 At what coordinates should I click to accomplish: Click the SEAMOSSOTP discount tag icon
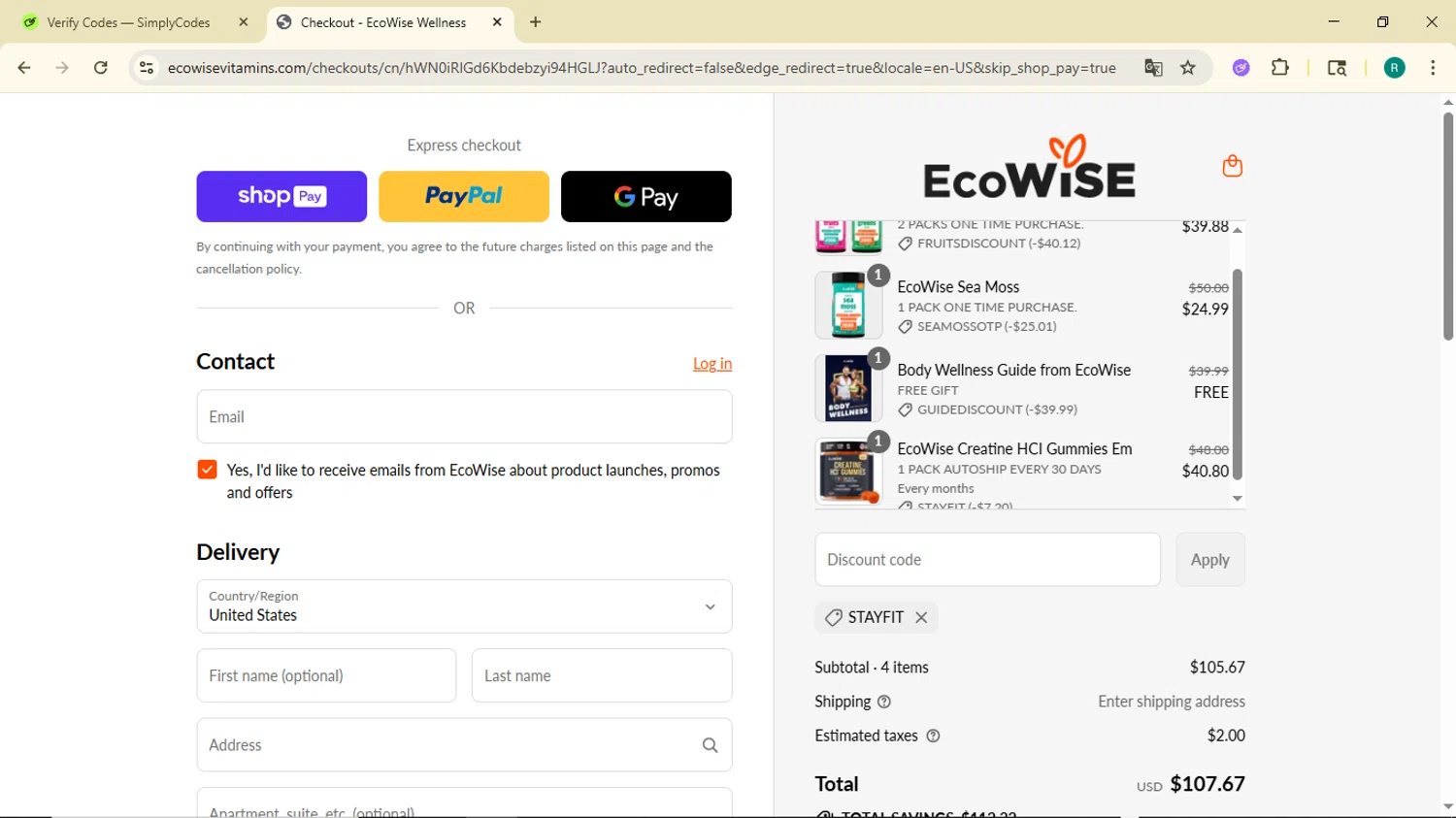(905, 327)
